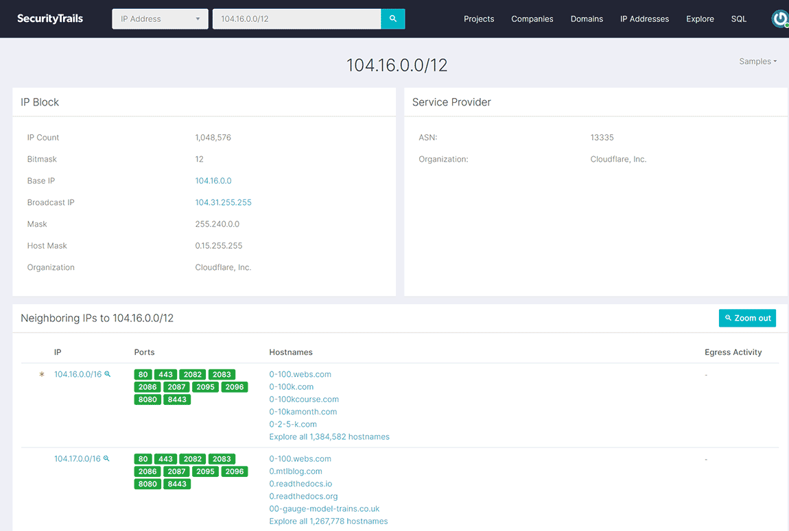Expand the Samples dropdown
This screenshot has height=531, width=789.
[x=758, y=61]
